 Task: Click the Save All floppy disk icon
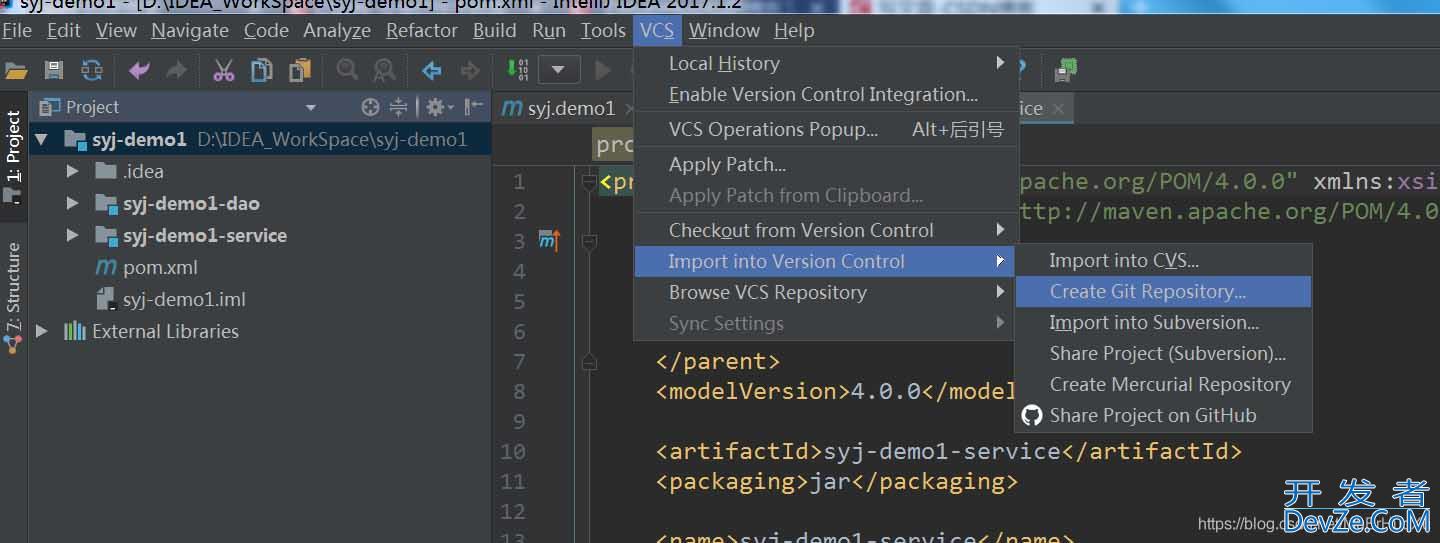54,70
